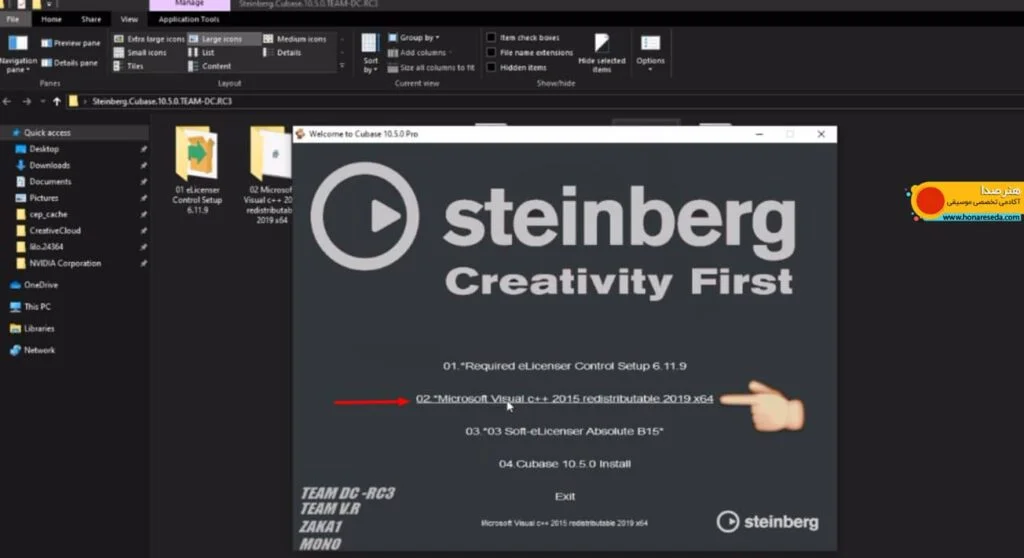Unpin Desktop from Quick access
The height and width of the screenshot is (558, 1024).
pos(143,149)
